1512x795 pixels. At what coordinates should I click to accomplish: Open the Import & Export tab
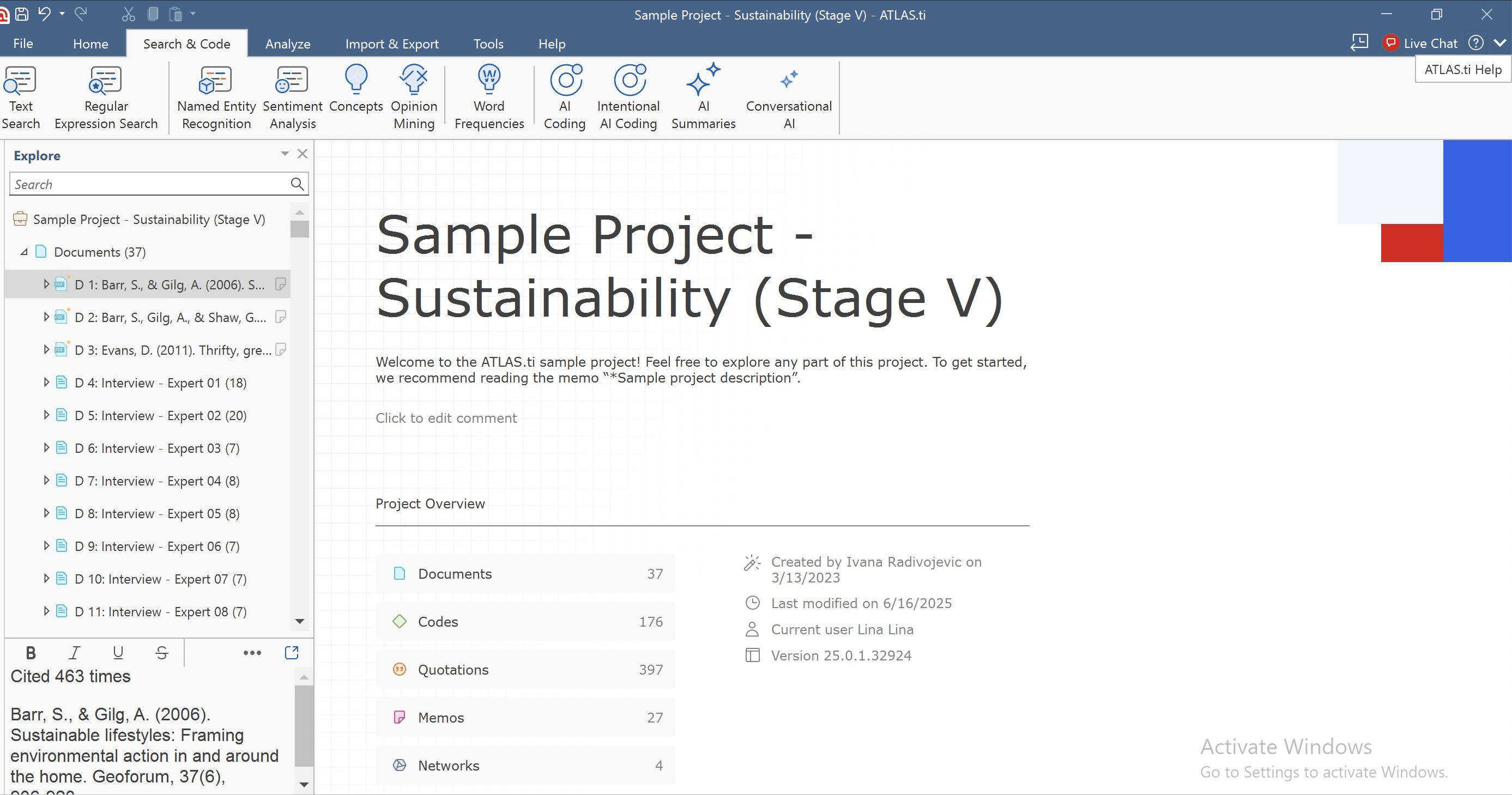pyautogui.click(x=391, y=44)
